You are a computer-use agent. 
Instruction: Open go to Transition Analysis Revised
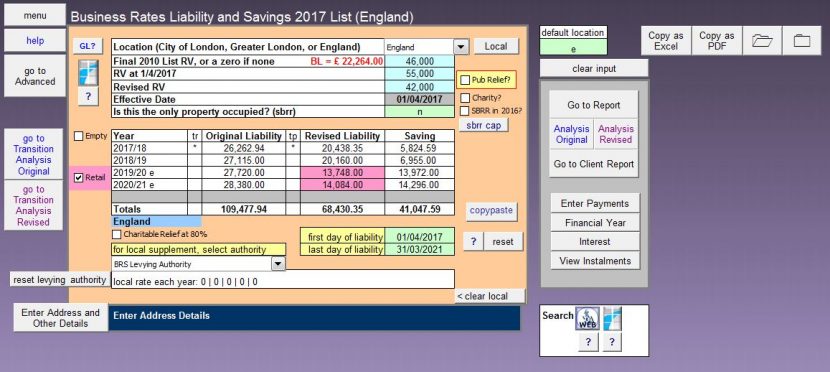[x=33, y=205]
